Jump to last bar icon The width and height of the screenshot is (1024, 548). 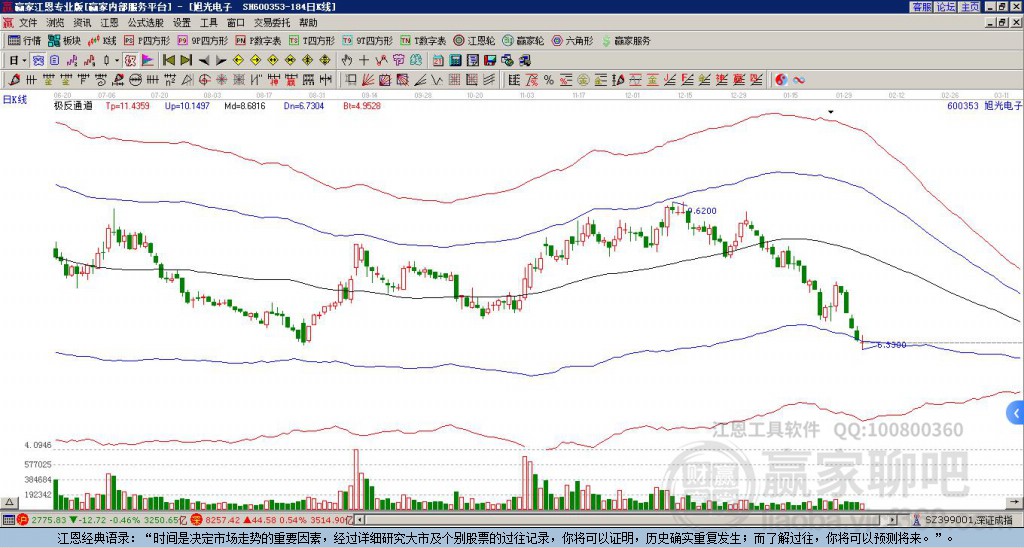click(185, 61)
